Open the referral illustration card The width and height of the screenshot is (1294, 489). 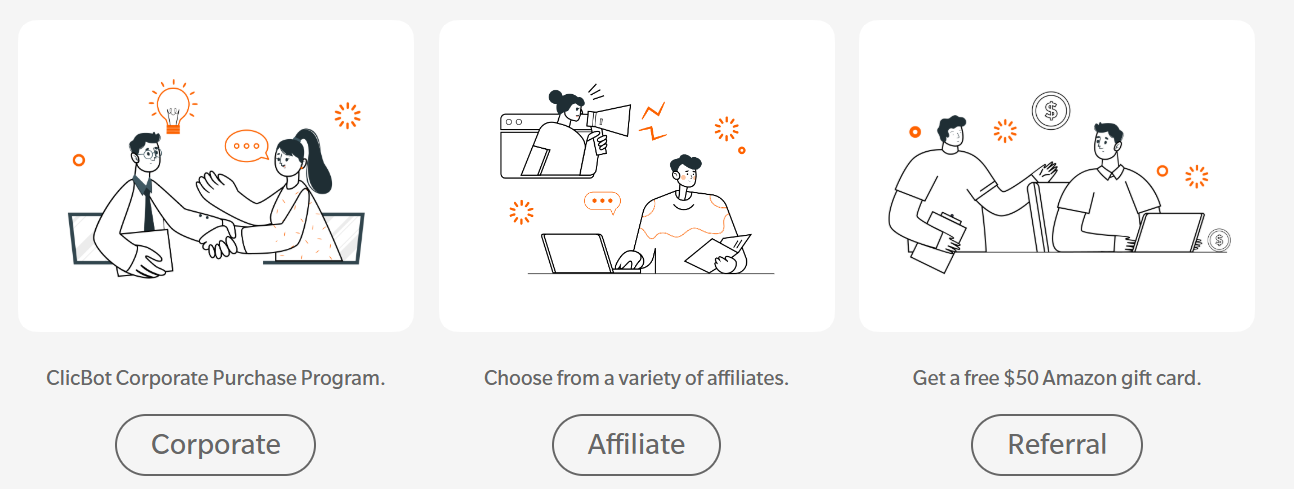point(1057,176)
